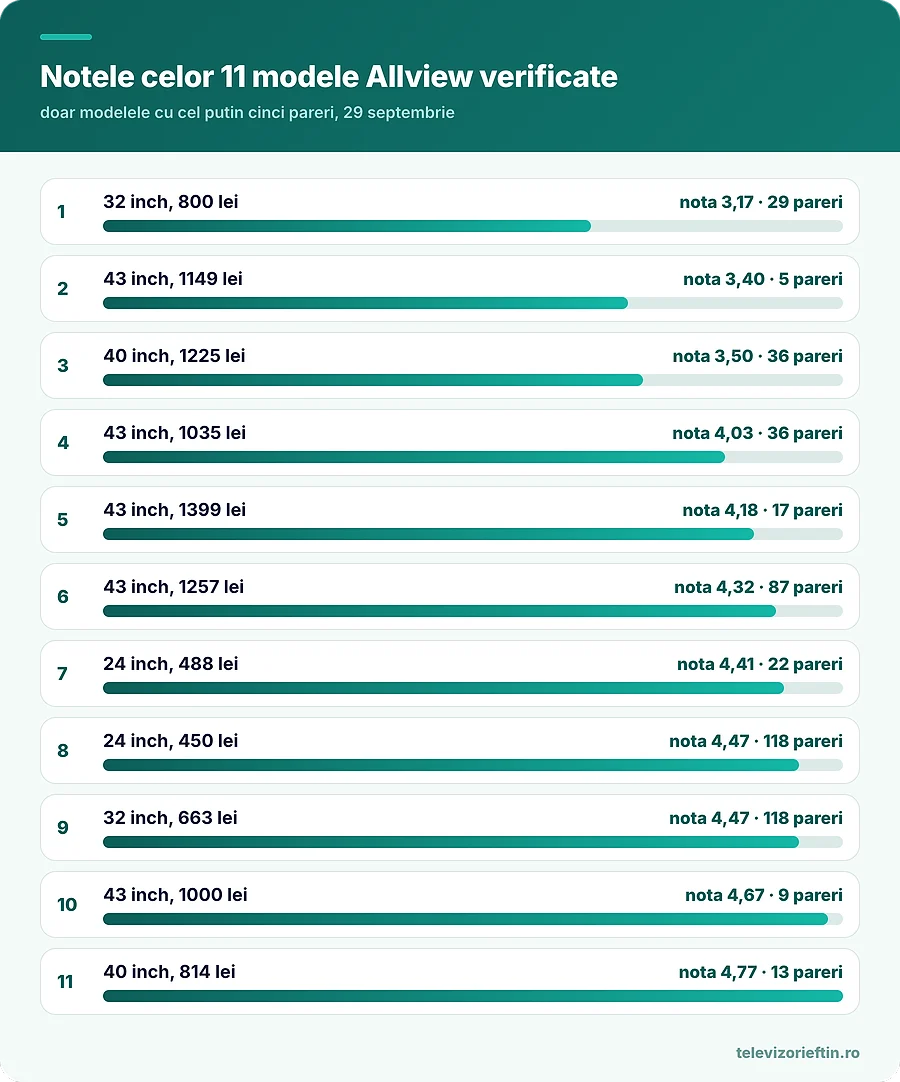Select the '40 inch, 814 lei' label

point(169,972)
